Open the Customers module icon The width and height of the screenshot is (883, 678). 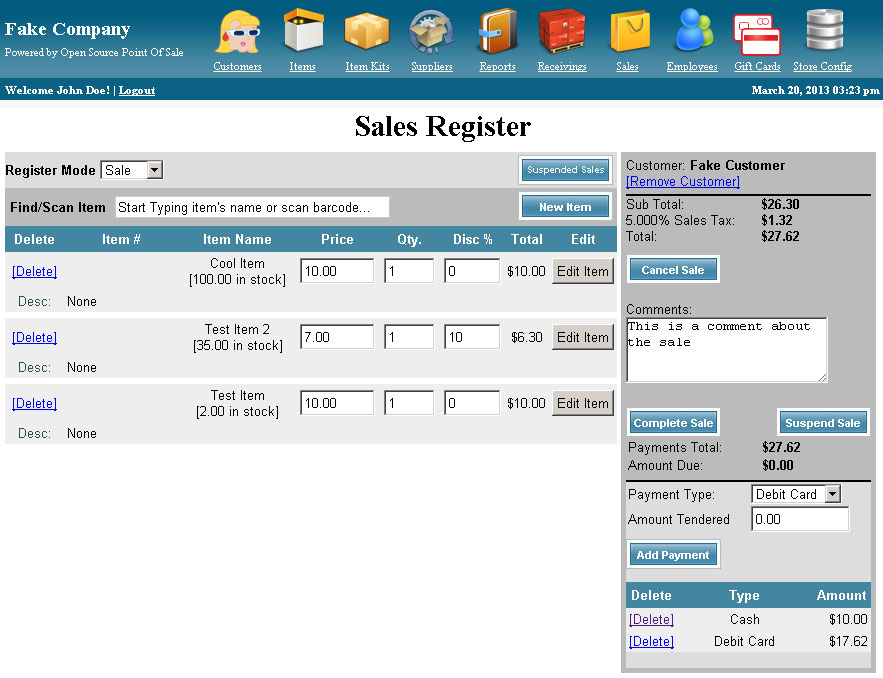[237, 32]
